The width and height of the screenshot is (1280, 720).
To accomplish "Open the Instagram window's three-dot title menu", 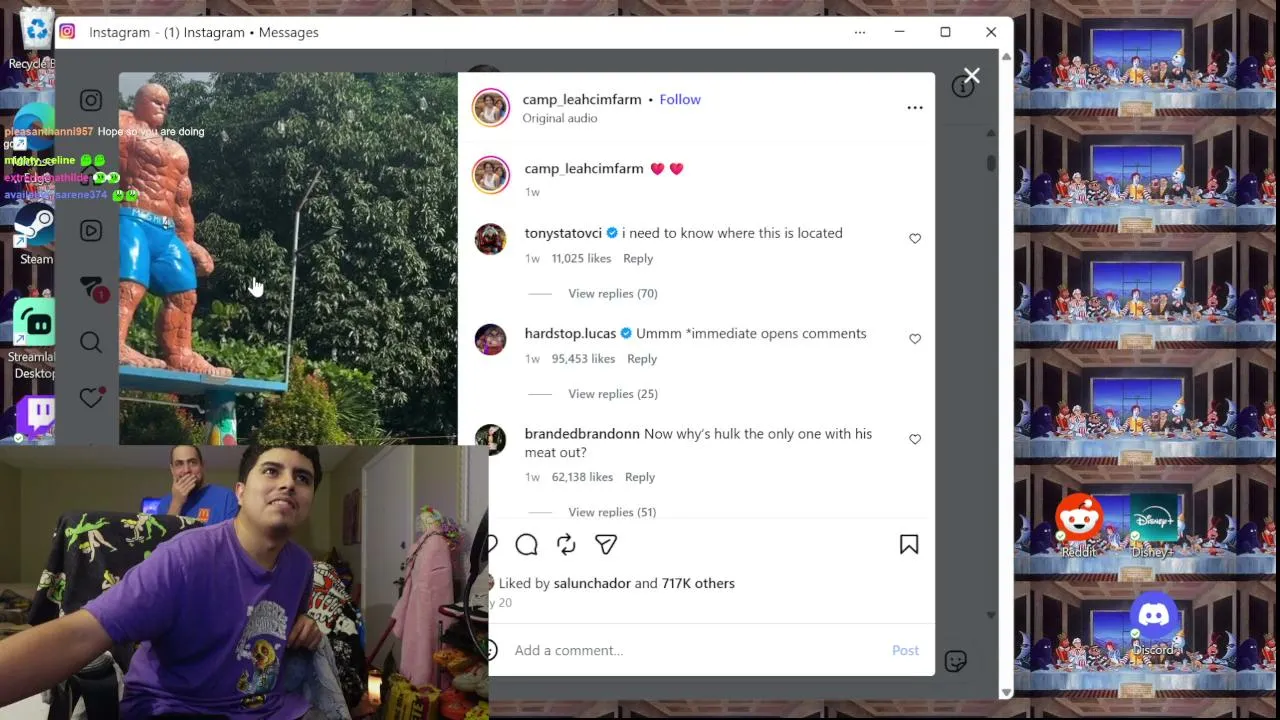I will 860,32.
